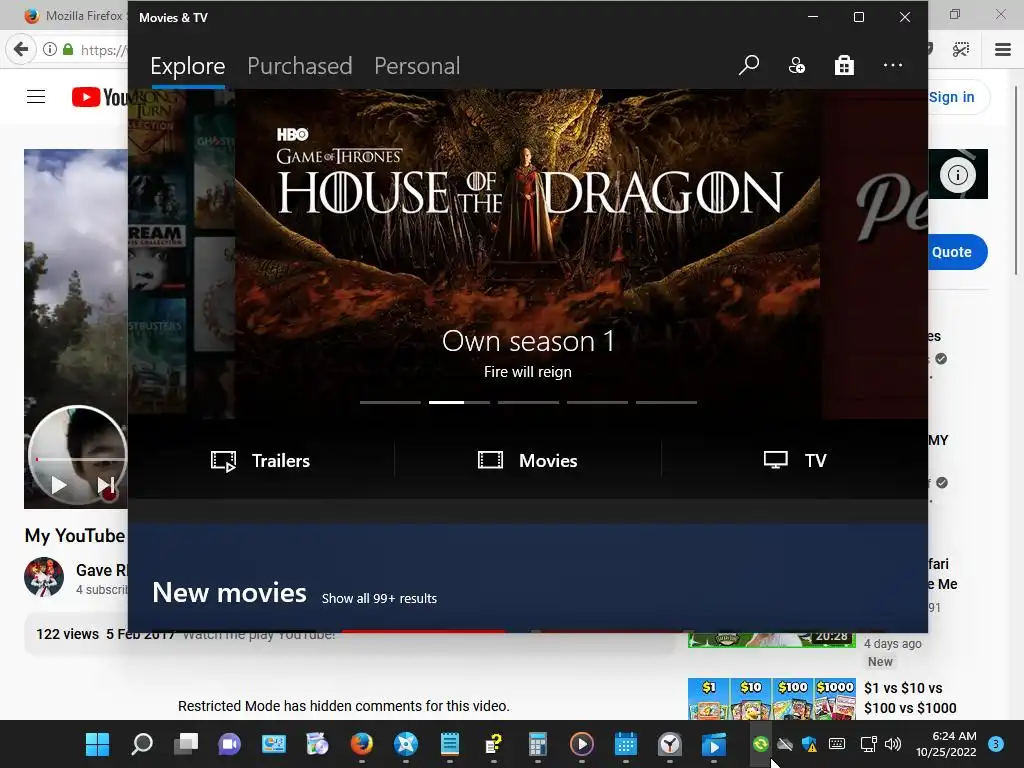Click Sign in on YouTube
This screenshot has width=1024, height=768.
(x=952, y=97)
